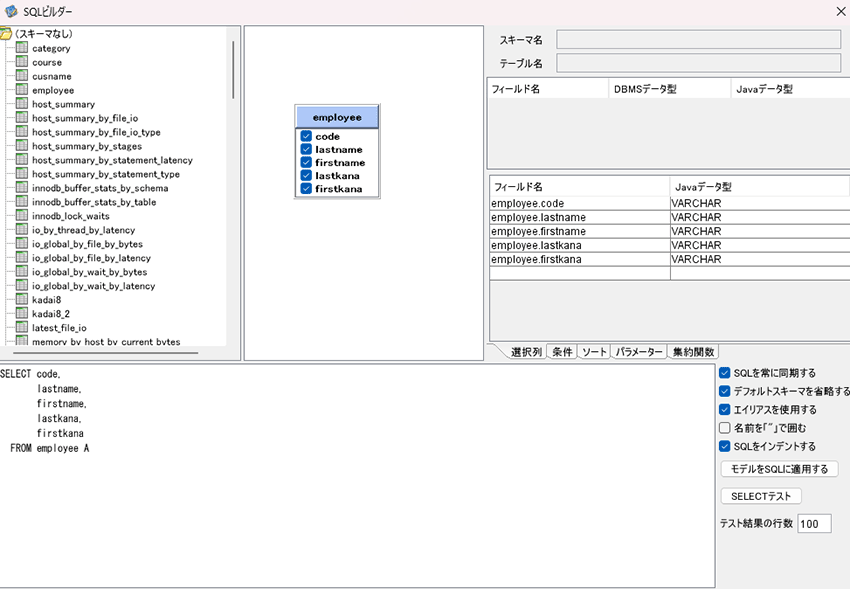This screenshot has width=850, height=589.
Task: Click the host_summary_by_file_io table icon
Action: [22, 118]
